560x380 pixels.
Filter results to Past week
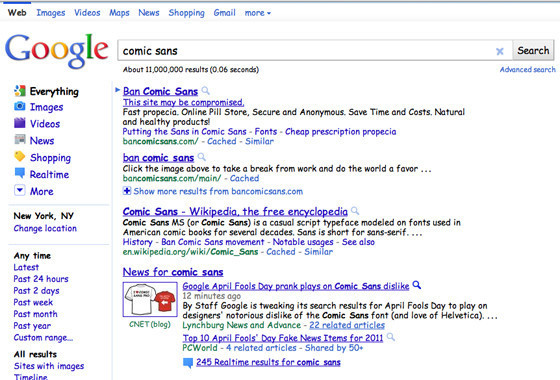pyautogui.click(x=33, y=302)
